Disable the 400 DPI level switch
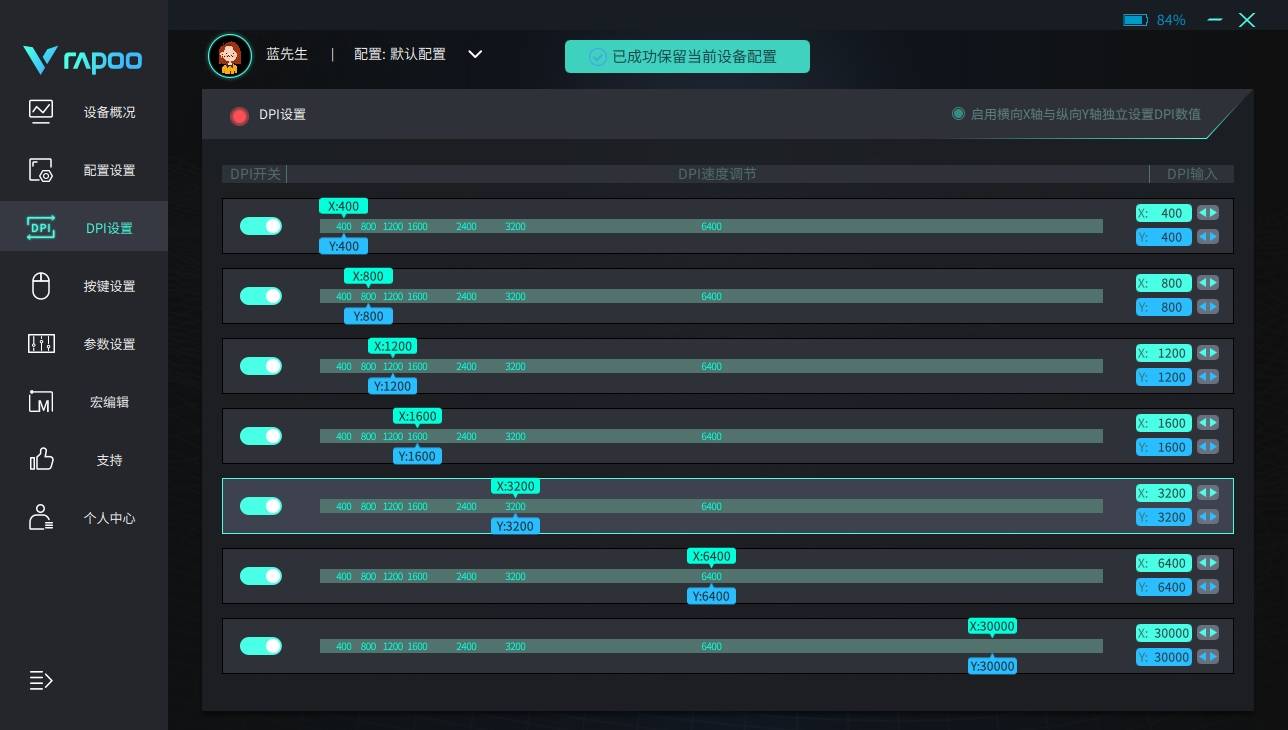Screen dimensions: 1288x730 260,226
